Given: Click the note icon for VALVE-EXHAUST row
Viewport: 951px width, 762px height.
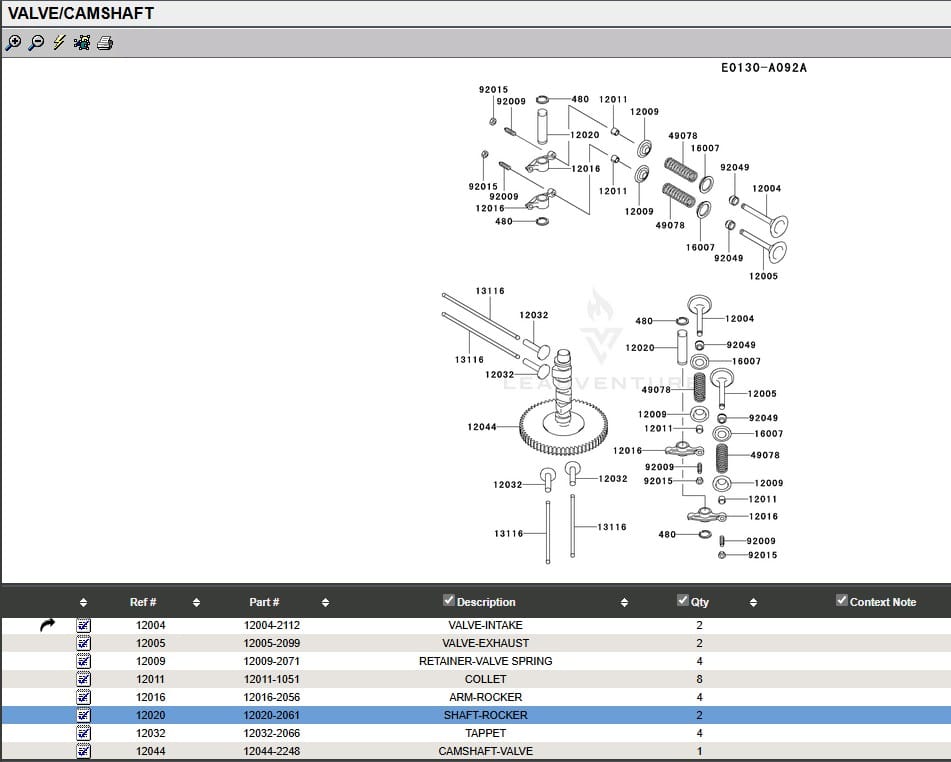Looking at the screenshot, I should (x=83, y=643).
